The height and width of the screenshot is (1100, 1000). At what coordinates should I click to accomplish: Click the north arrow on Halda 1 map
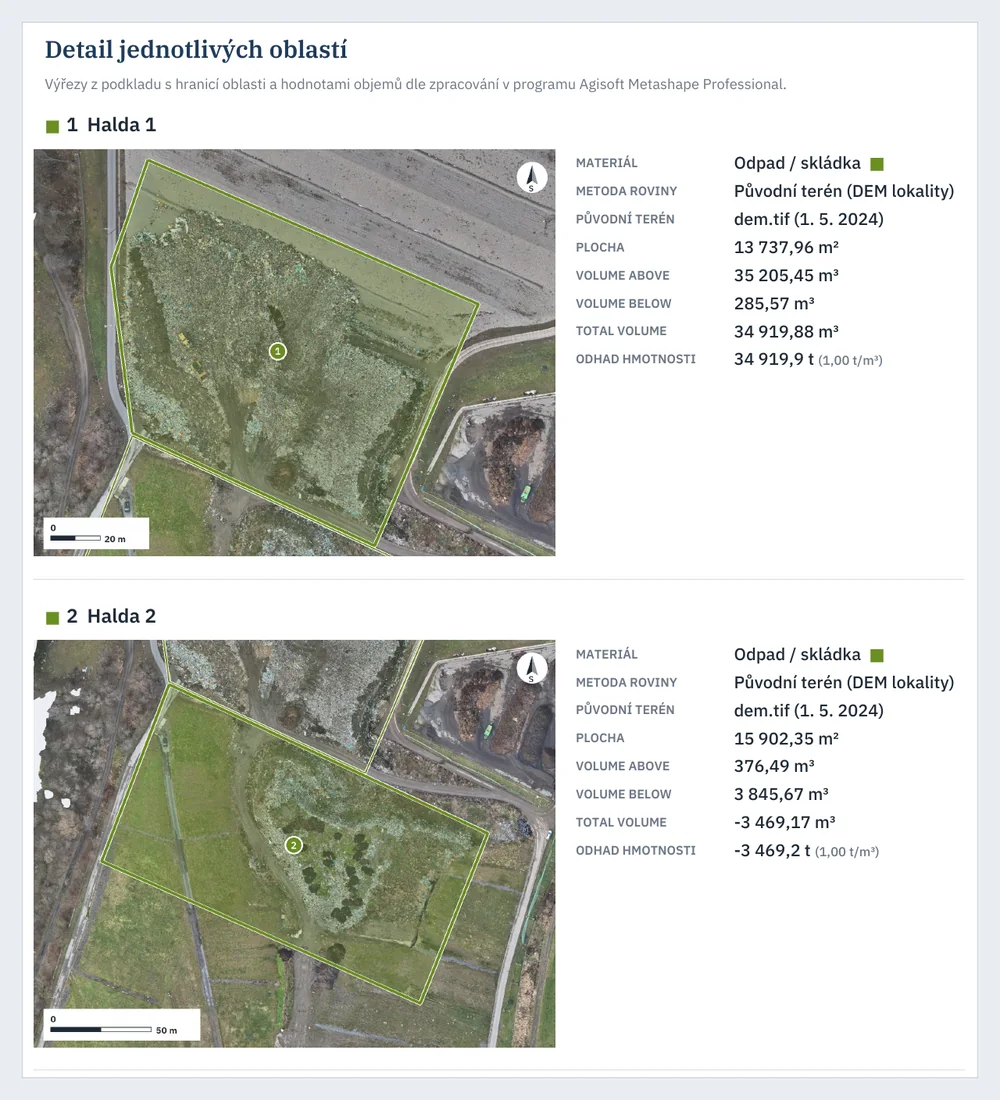(x=532, y=177)
